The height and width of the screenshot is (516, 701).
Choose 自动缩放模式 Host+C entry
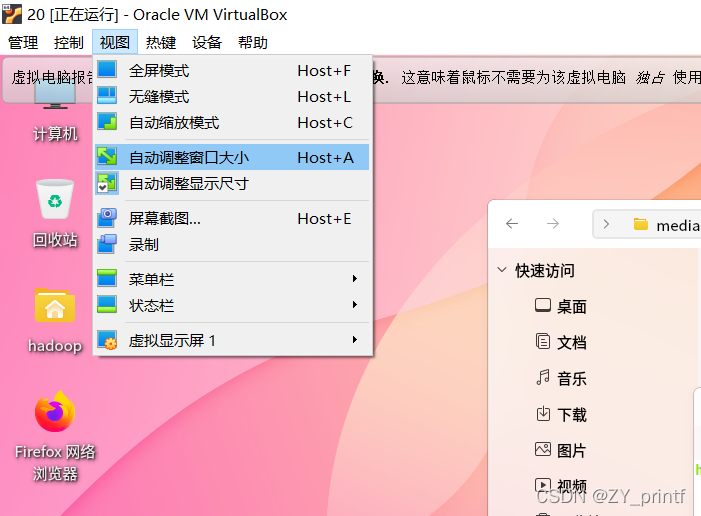pyautogui.click(x=232, y=122)
